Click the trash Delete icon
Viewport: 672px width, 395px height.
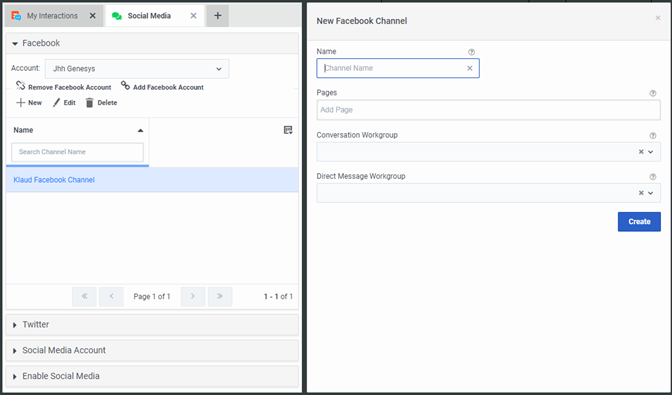tap(90, 103)
